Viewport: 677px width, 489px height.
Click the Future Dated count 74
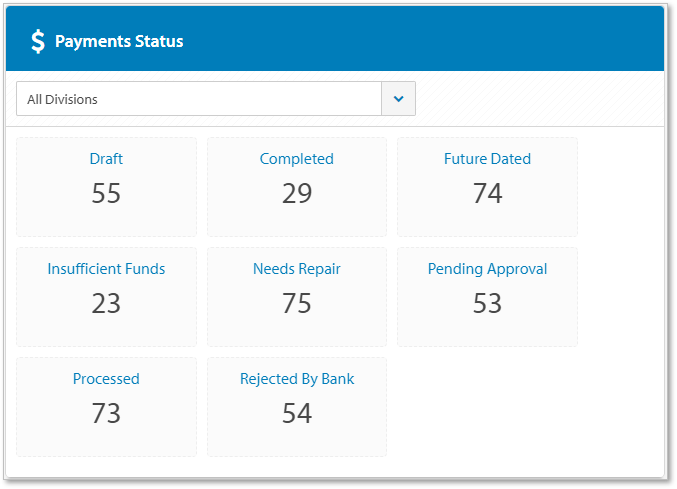(487, 193)
